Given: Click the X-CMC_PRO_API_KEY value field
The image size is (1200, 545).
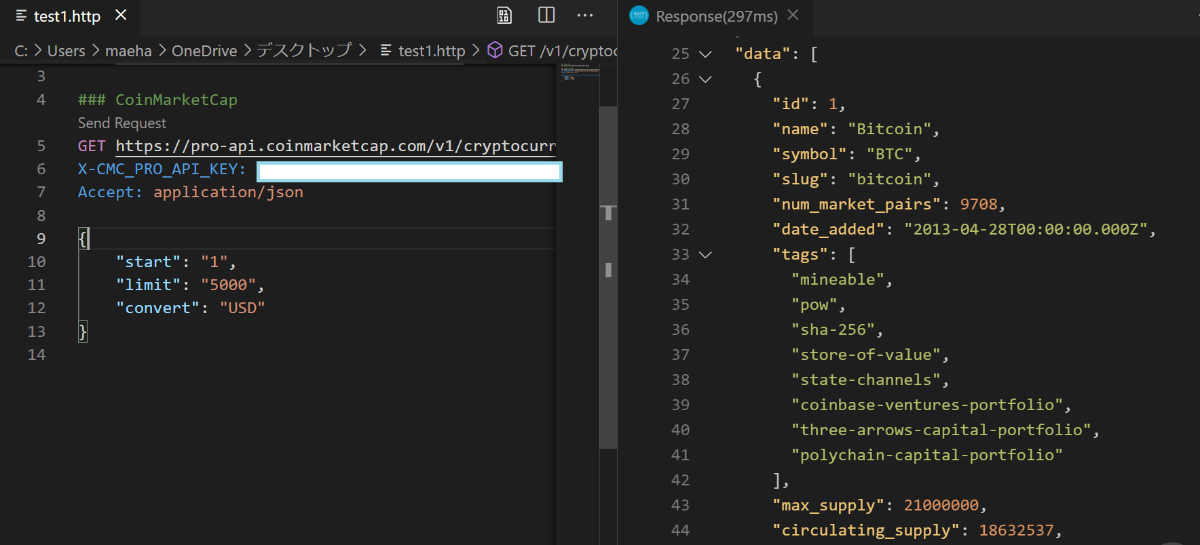Looking at the screenshot, I should (x=409, y=170).
